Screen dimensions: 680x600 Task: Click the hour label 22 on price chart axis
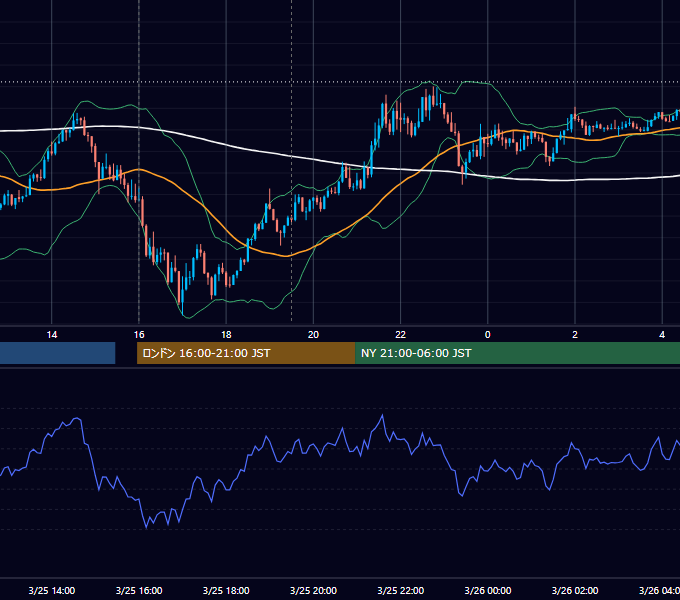tap(400, 335)
